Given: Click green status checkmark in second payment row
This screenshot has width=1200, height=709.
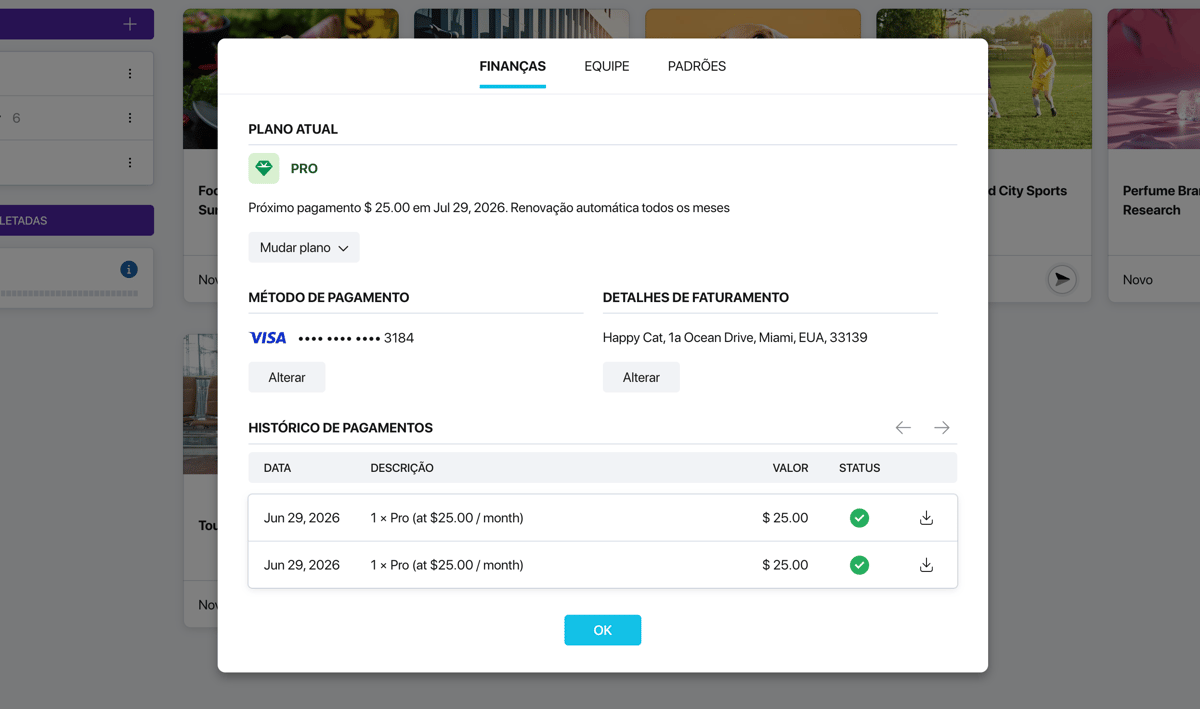Looking at the screenshot, I should pos(859,565).
